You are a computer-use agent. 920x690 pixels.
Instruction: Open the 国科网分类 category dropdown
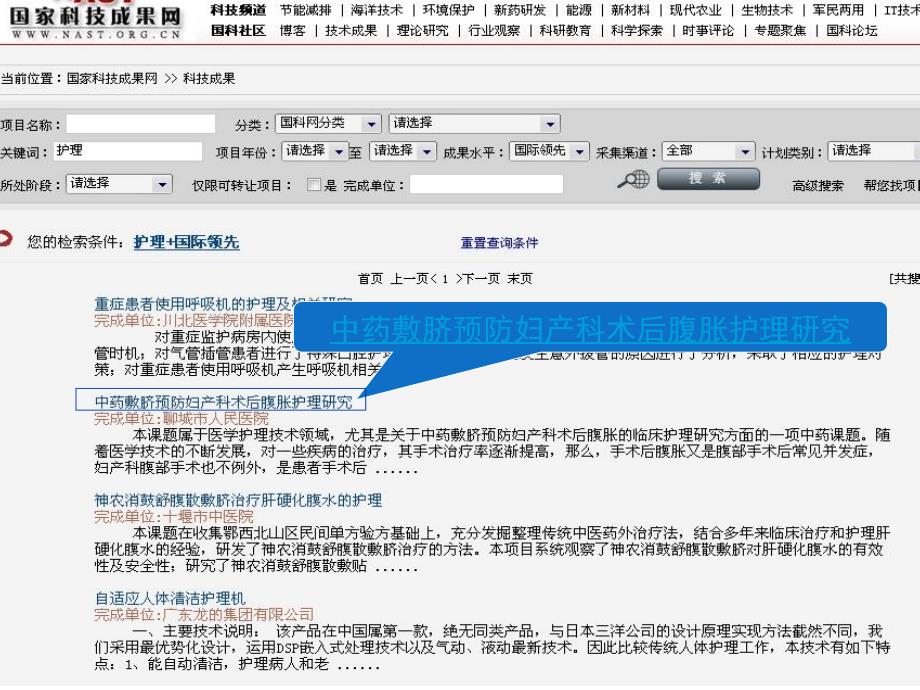coord(328,123)
